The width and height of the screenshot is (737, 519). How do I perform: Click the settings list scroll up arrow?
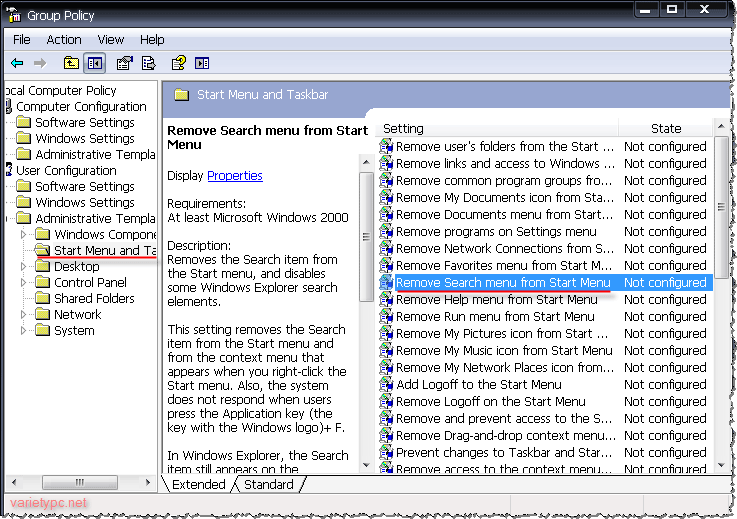click(x=721, y=127)
